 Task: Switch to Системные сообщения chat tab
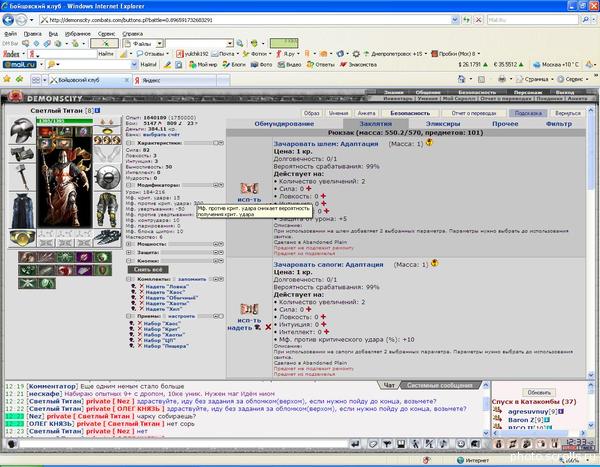click(440, 385)
